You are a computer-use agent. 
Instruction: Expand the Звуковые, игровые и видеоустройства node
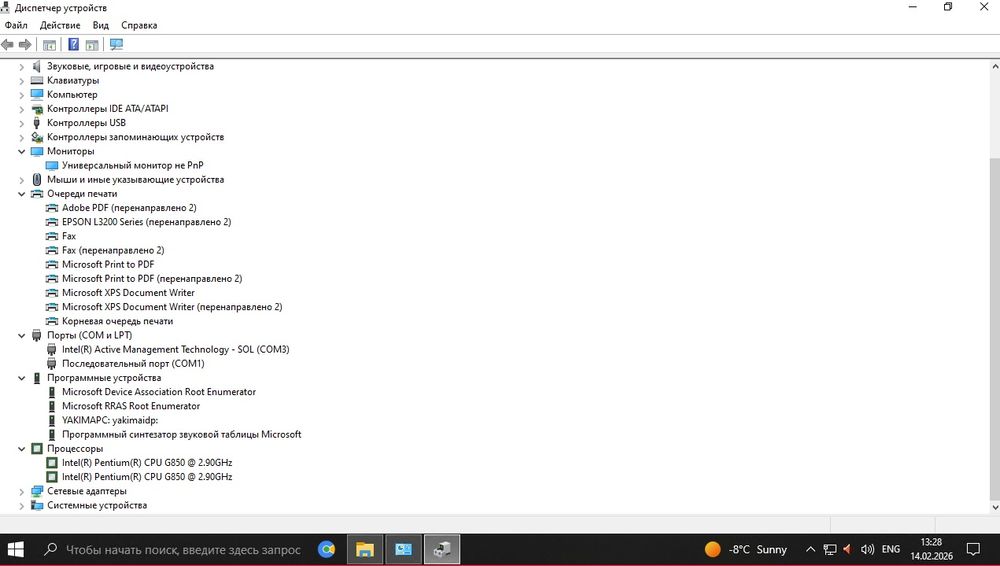(x=22, y=66)
